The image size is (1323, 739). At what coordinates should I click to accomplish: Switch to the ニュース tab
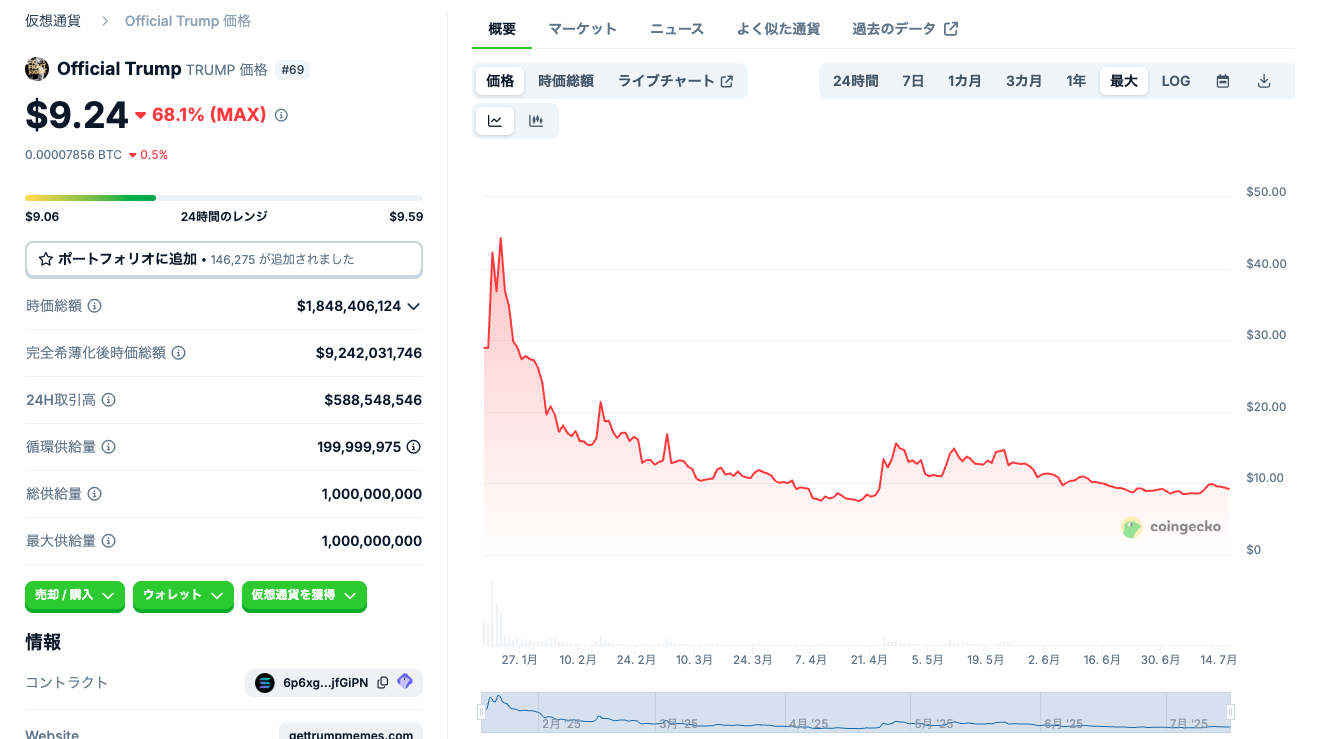tap(677, 29)
